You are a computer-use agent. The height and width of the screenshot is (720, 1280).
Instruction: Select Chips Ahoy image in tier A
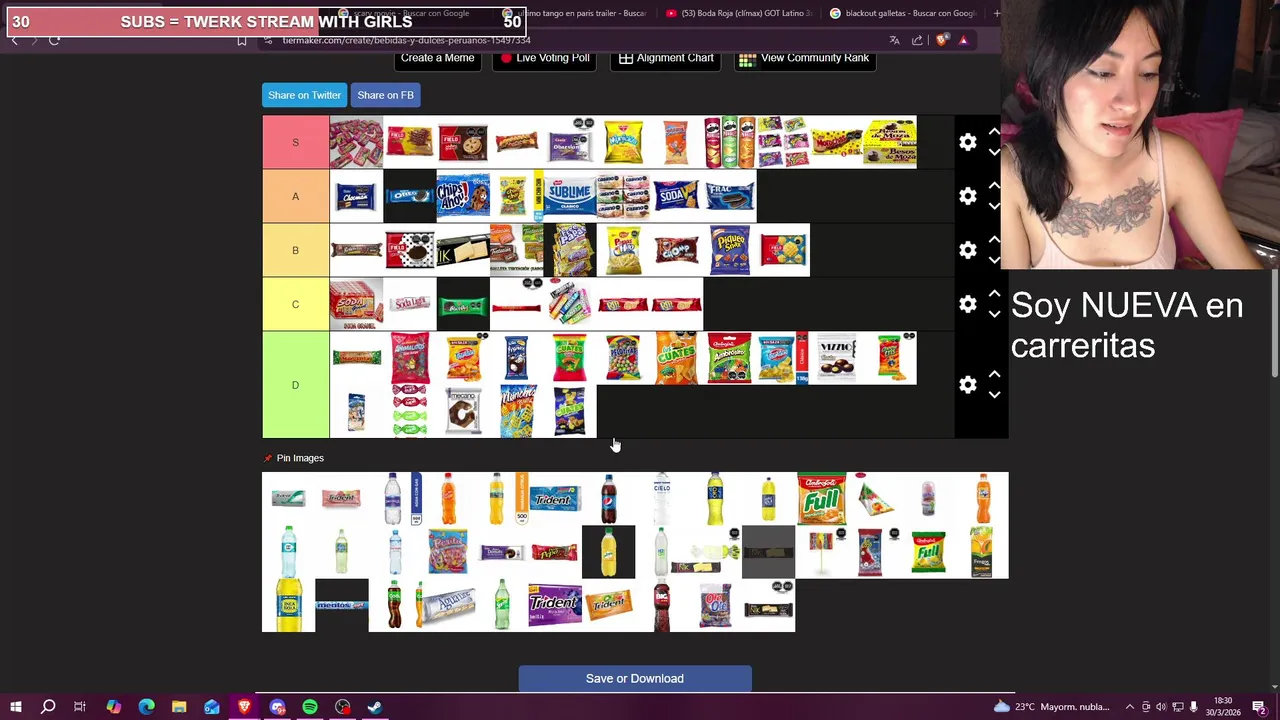click(463, 196)
